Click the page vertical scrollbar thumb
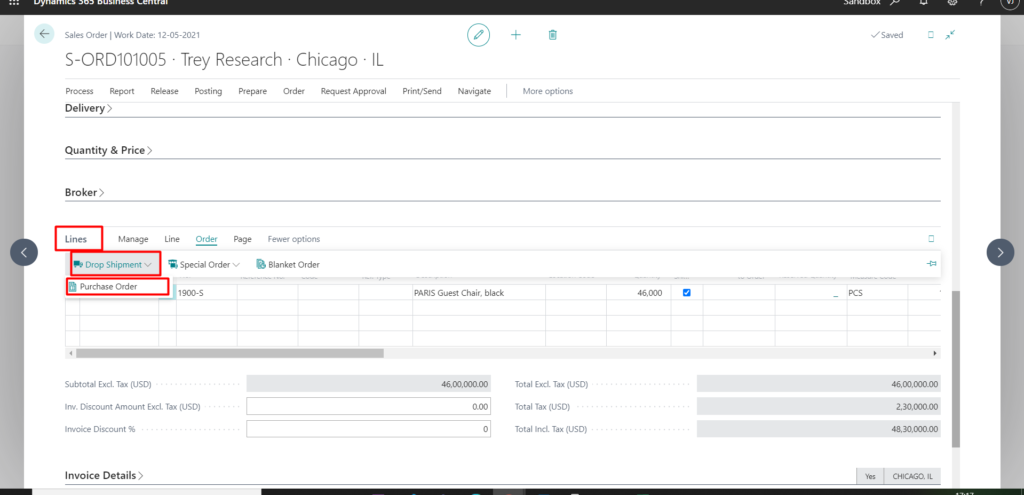Image resolution: width=1024 pixels, height=495 pixels. click(x=956, y=369)
